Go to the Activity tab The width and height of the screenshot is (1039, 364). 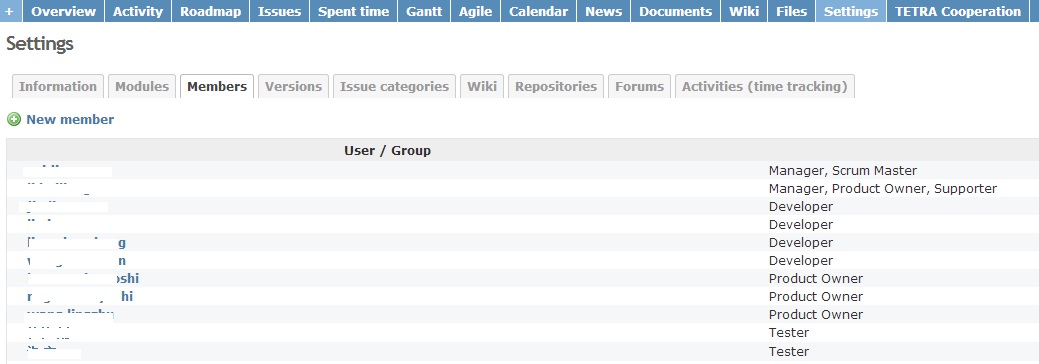point(138,11)
